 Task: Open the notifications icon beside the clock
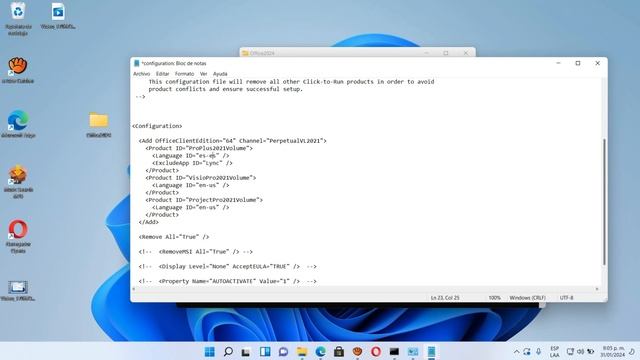(632, 351)
